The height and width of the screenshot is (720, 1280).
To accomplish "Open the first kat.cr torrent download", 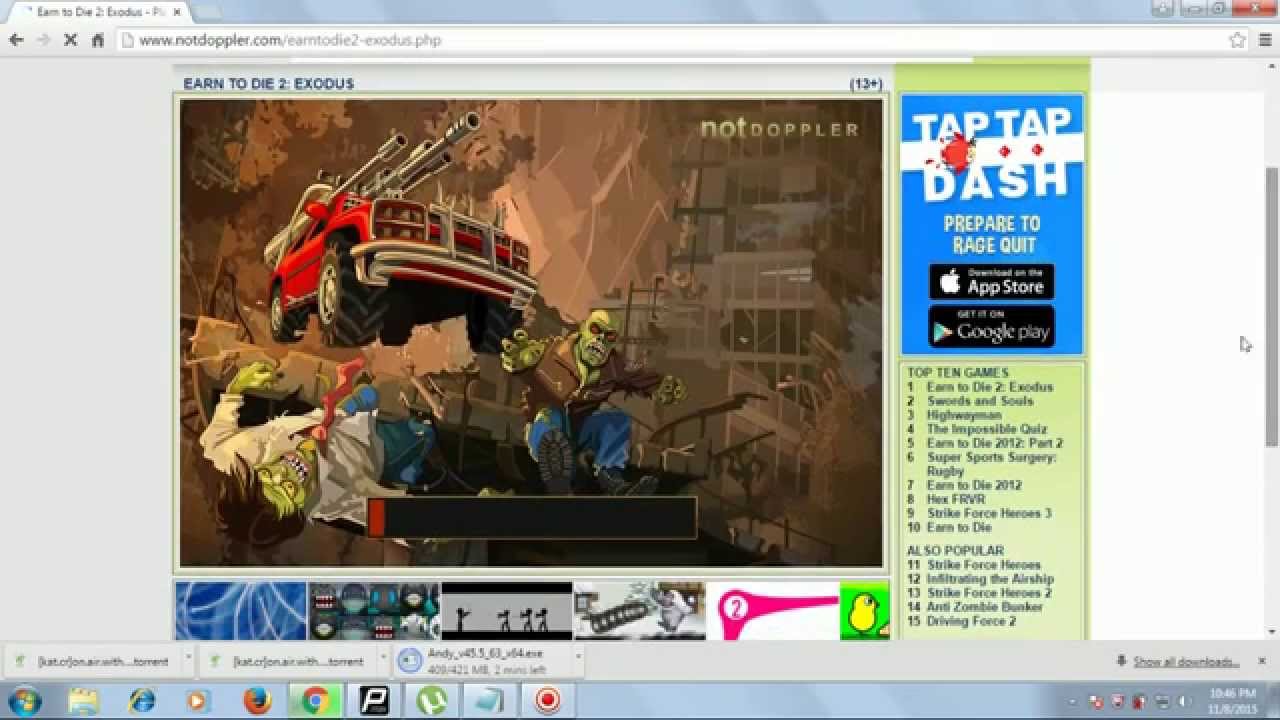I will coord(92,661).
